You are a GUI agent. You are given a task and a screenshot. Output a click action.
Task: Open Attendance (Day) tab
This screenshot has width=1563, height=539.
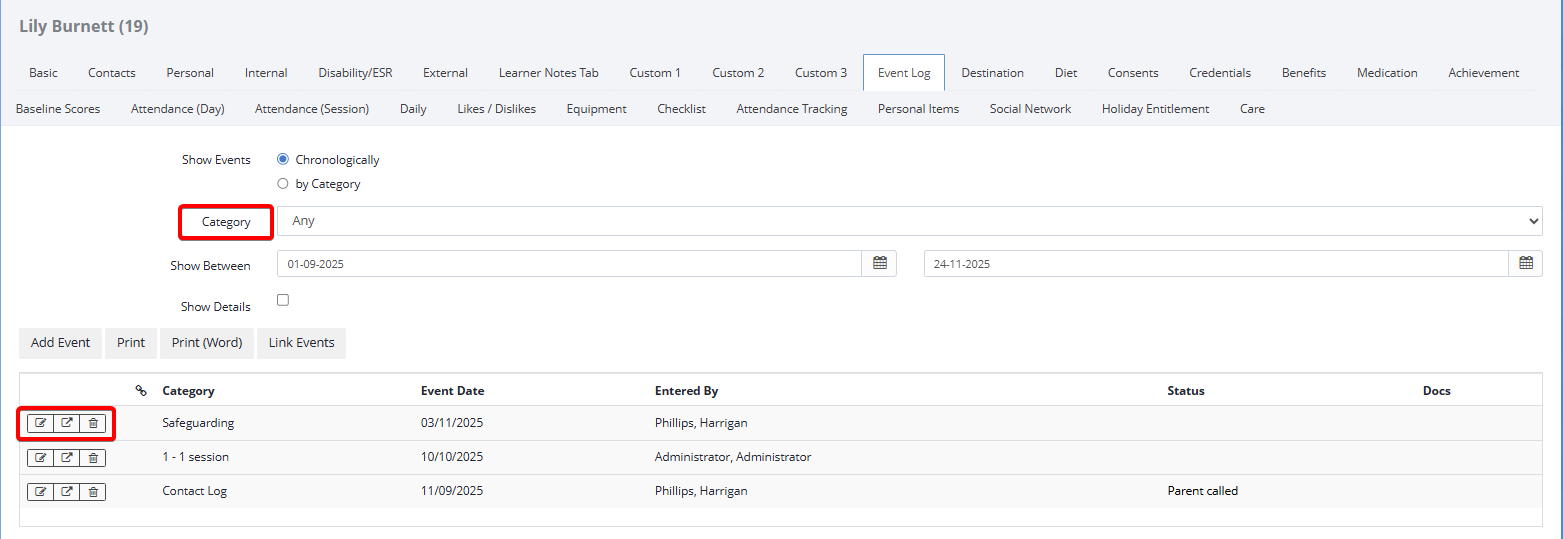coord(177,109)
